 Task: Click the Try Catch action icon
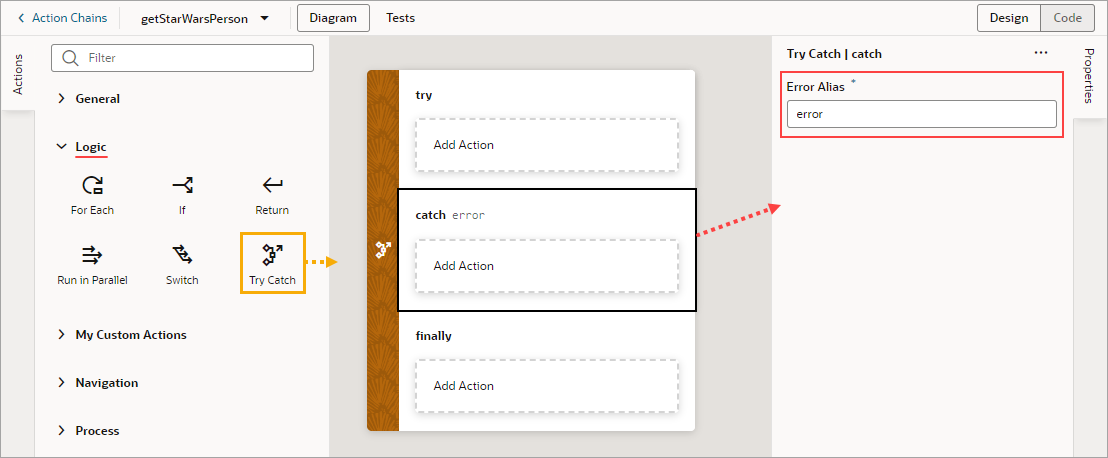(272, 255)
